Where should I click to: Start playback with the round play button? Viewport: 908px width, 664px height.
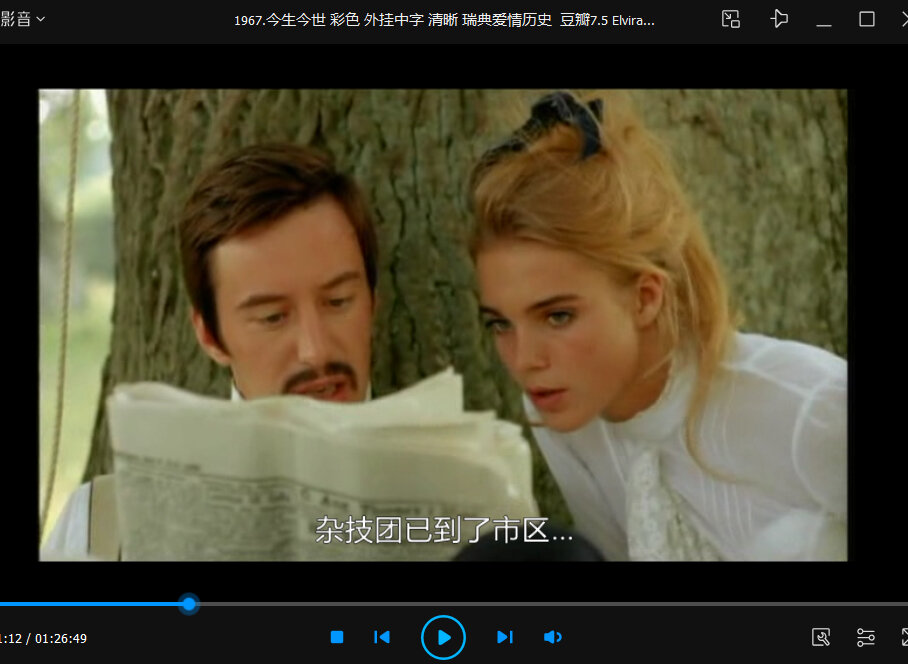444,637
